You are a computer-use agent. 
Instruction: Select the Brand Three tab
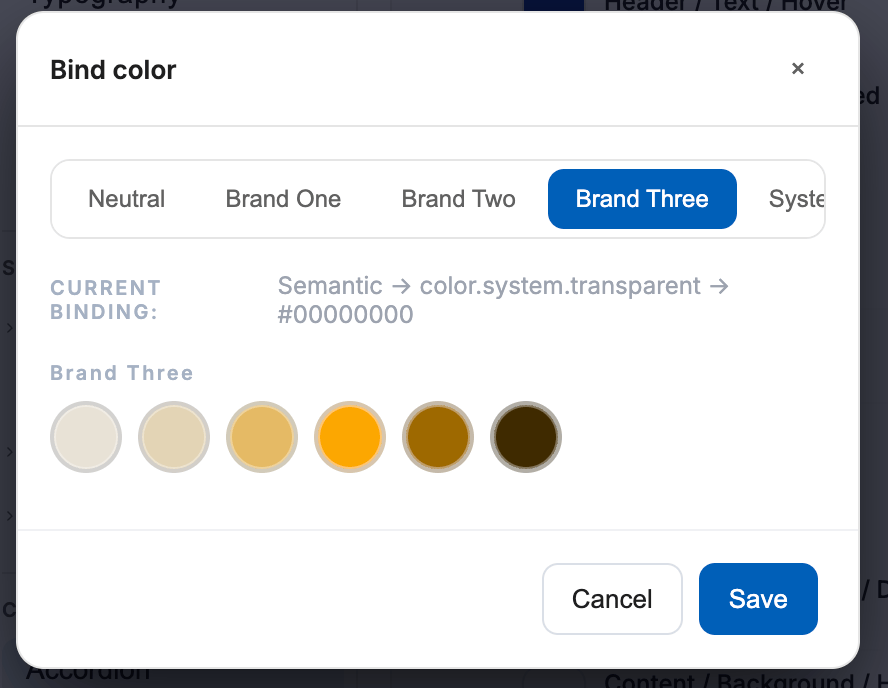pyautogui.click(x=642, y=199)
